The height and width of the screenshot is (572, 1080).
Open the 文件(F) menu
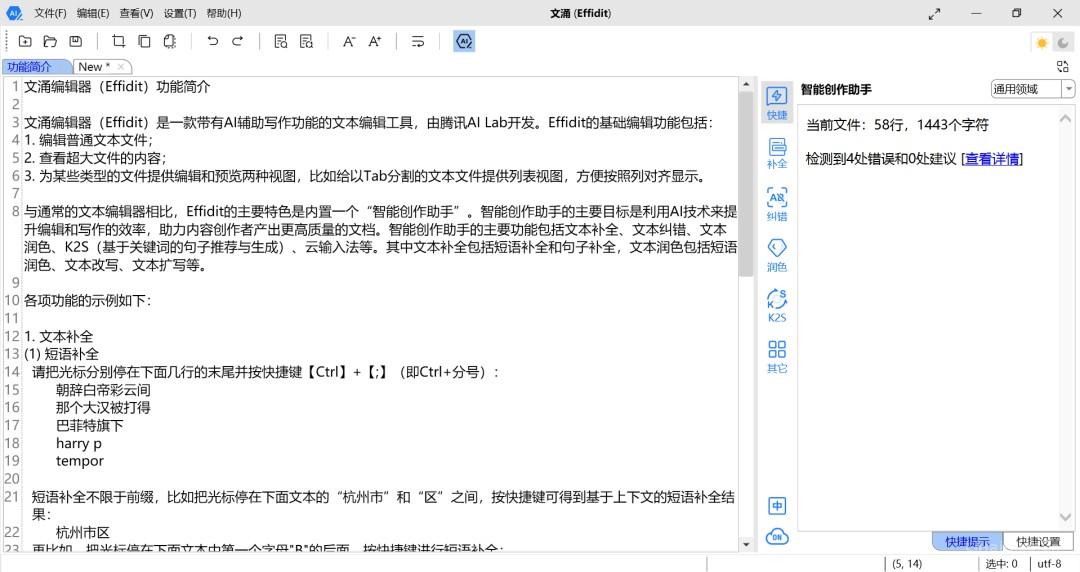pyautogui.click(x=50, y=13)
